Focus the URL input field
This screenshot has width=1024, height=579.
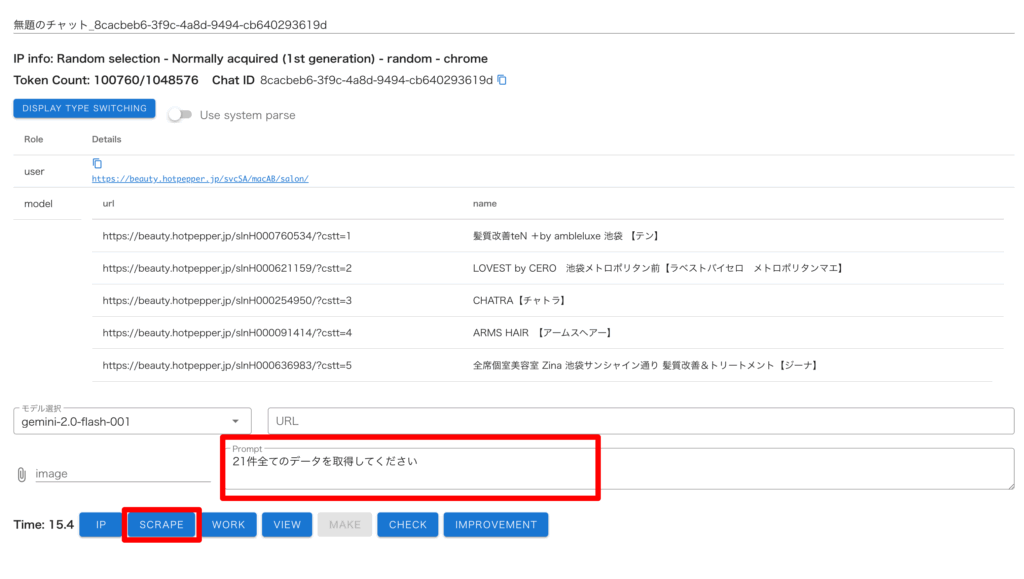(x=640, y=421)
